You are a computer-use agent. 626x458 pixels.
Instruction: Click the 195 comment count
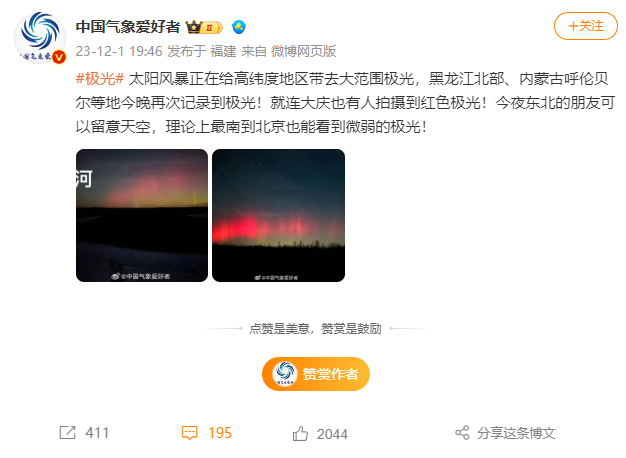[x=220, y=433]
